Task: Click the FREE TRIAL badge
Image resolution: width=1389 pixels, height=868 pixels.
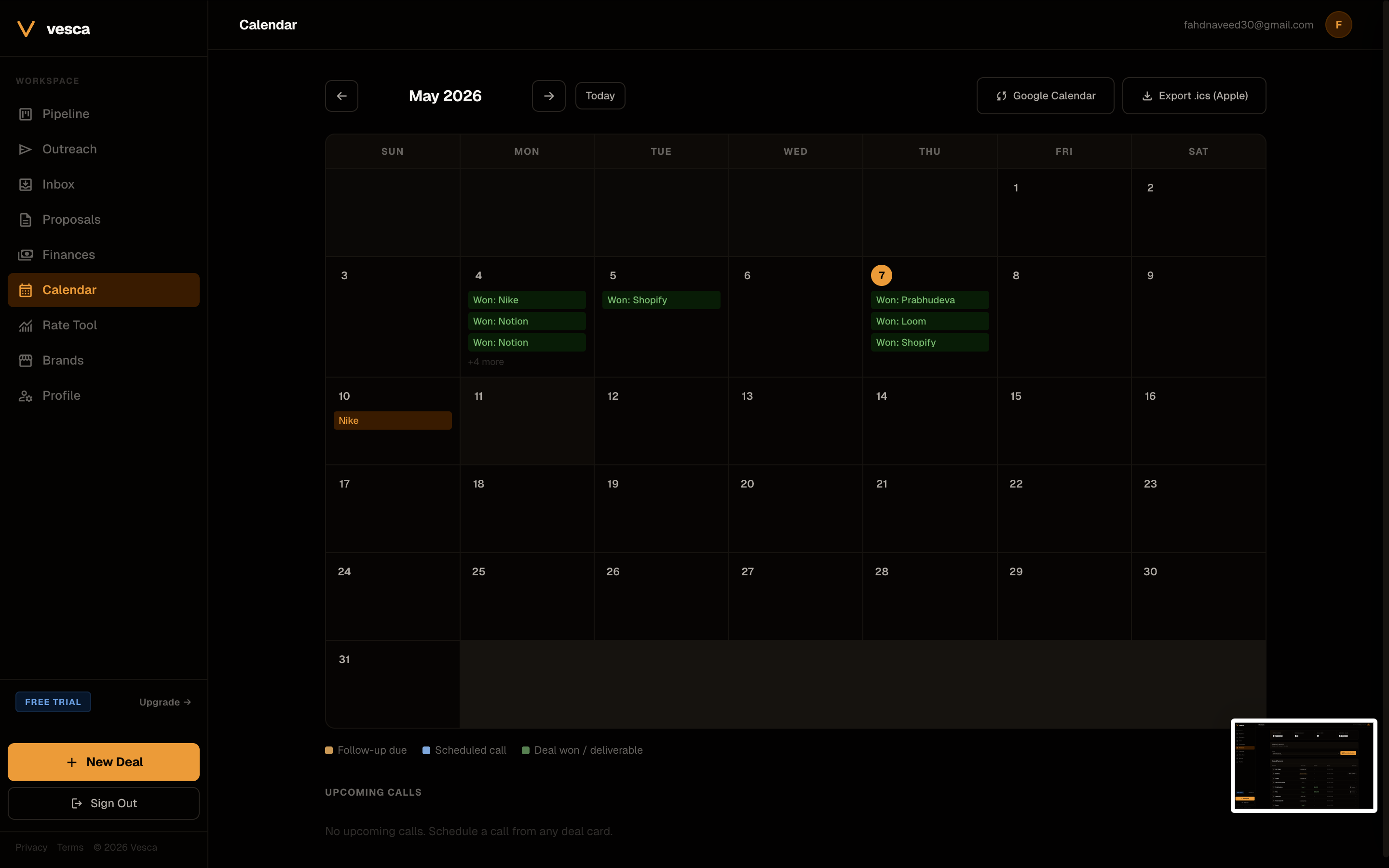Action: pos(53,702)
